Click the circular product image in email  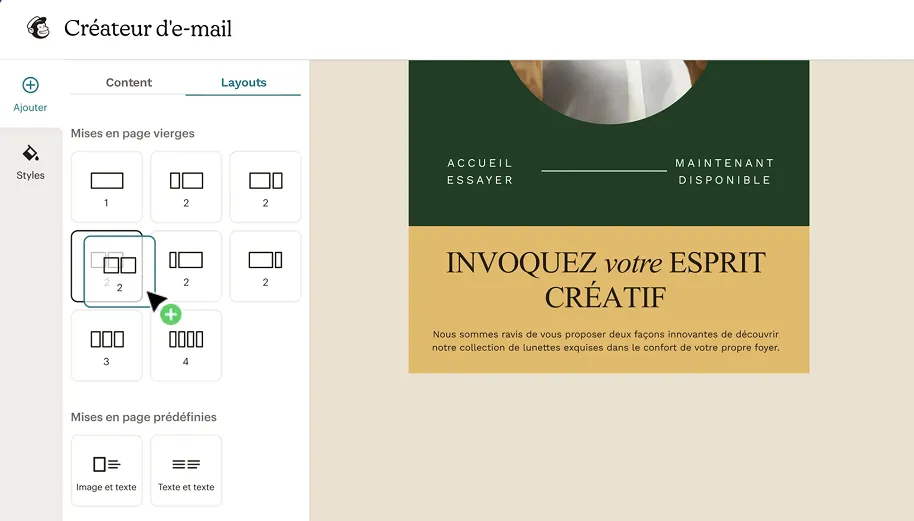(609, 91)
